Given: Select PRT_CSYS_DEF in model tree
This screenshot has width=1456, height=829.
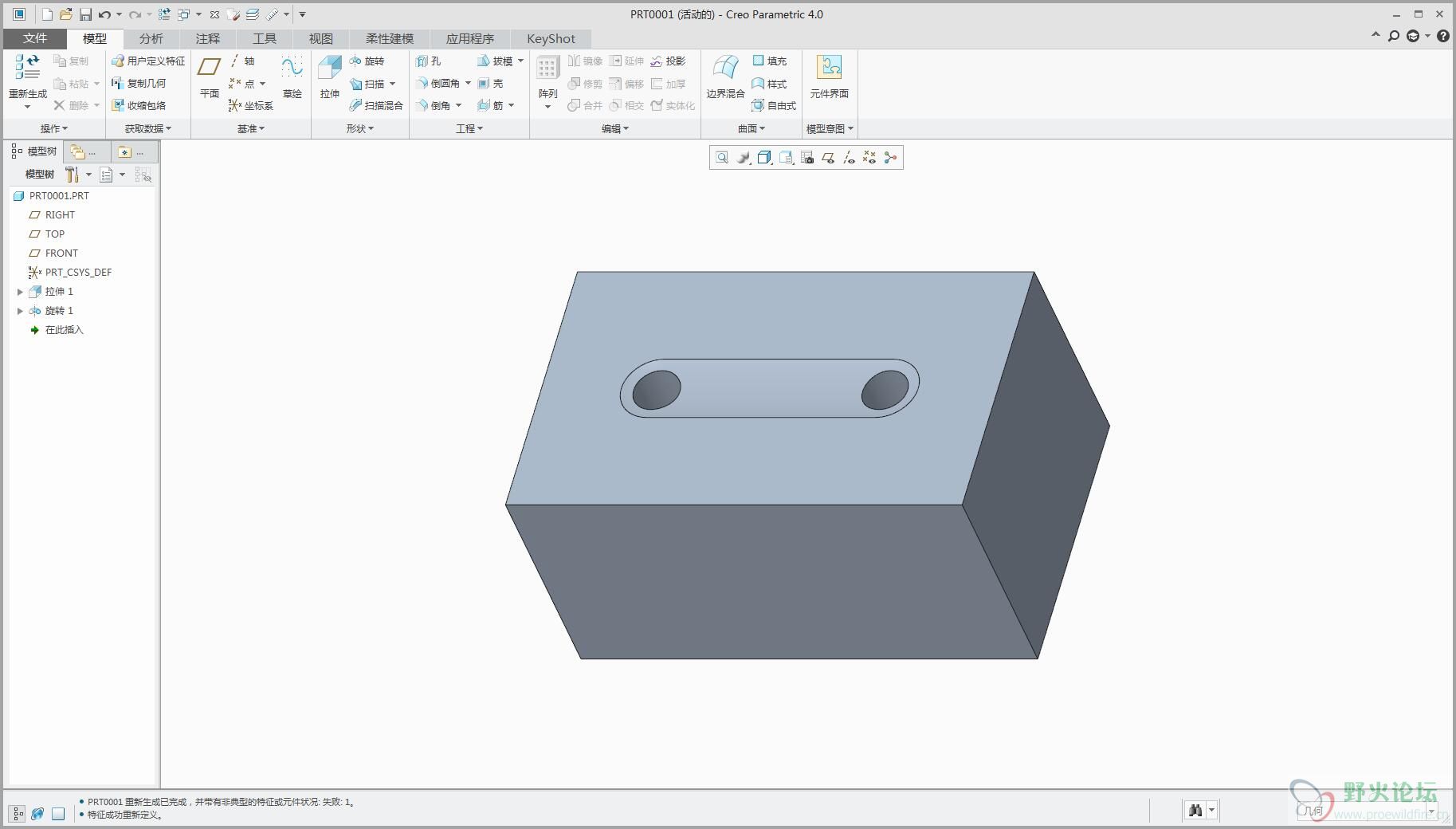Looking at the screenshot, I should tap(70, 273).
